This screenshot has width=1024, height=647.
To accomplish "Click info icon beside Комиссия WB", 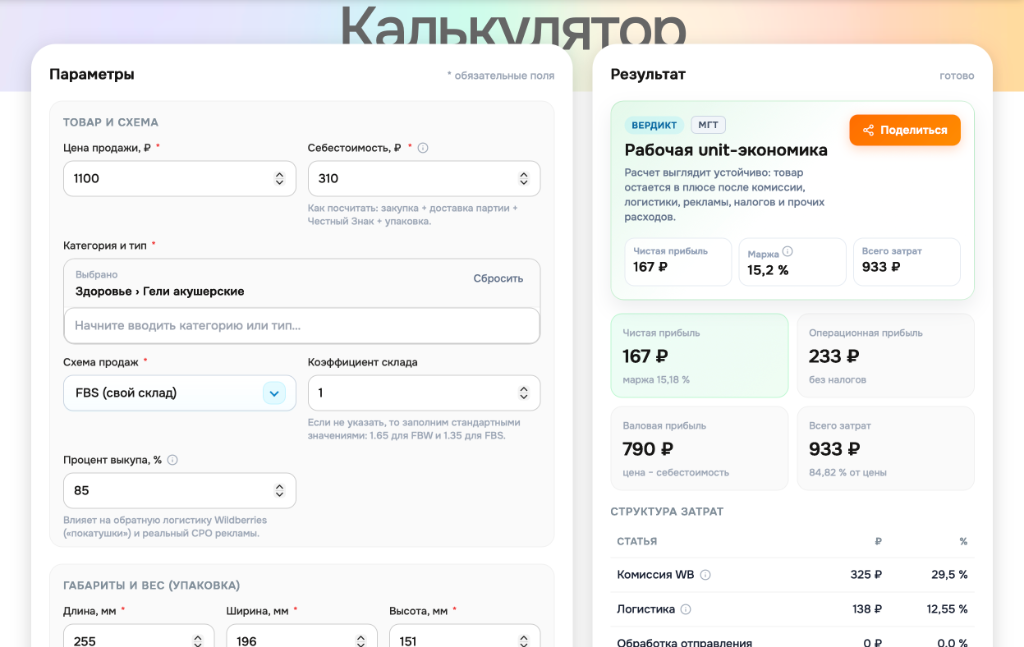I will click(705, 575).
